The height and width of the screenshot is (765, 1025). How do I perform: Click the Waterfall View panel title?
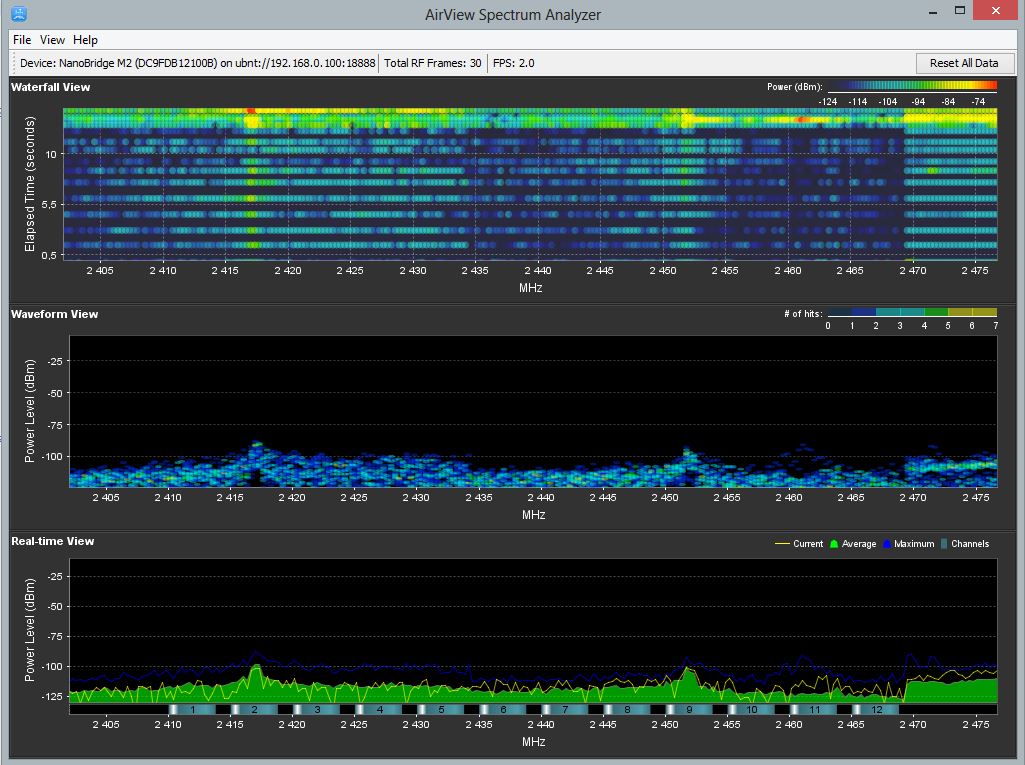pyautogui.click(x=50, y=87)
